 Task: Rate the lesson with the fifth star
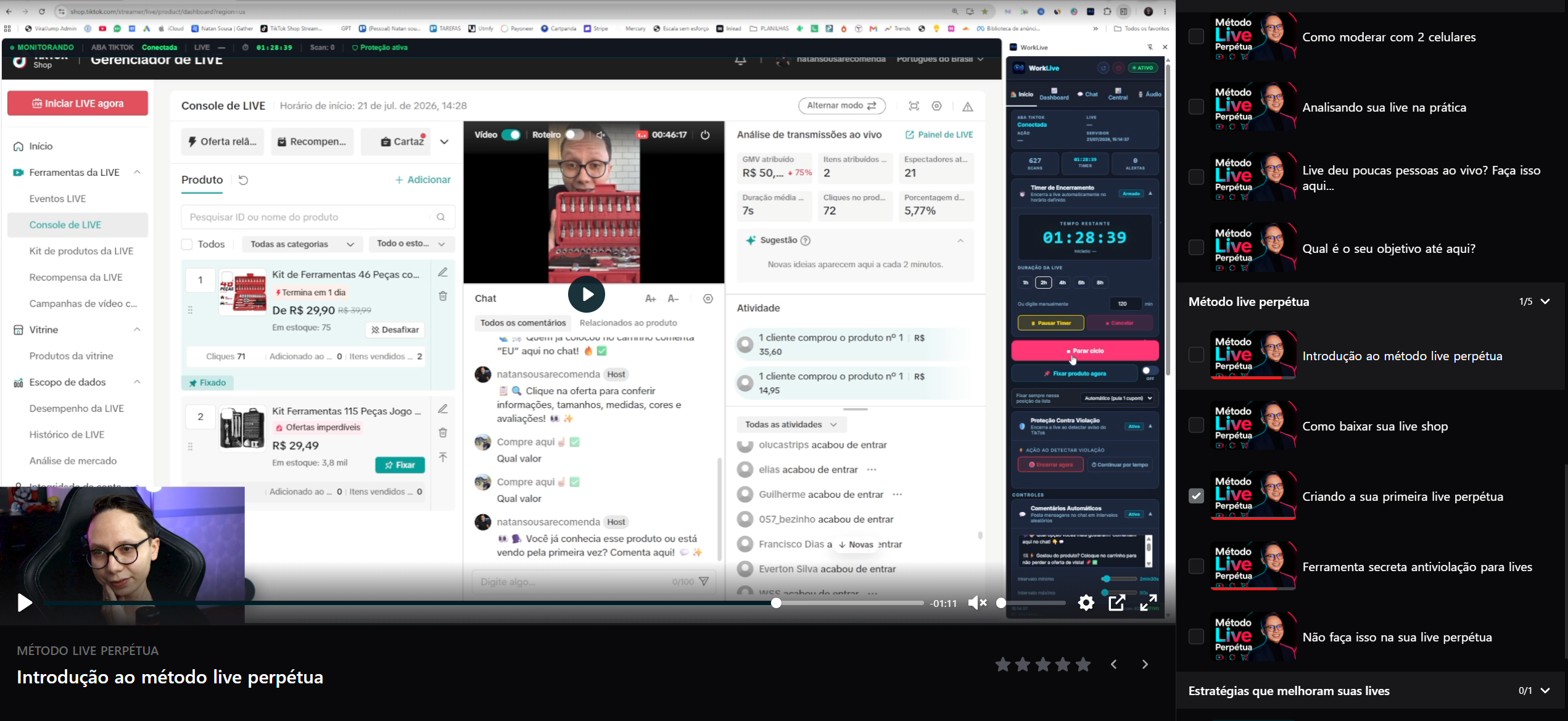pos(1083,664)
